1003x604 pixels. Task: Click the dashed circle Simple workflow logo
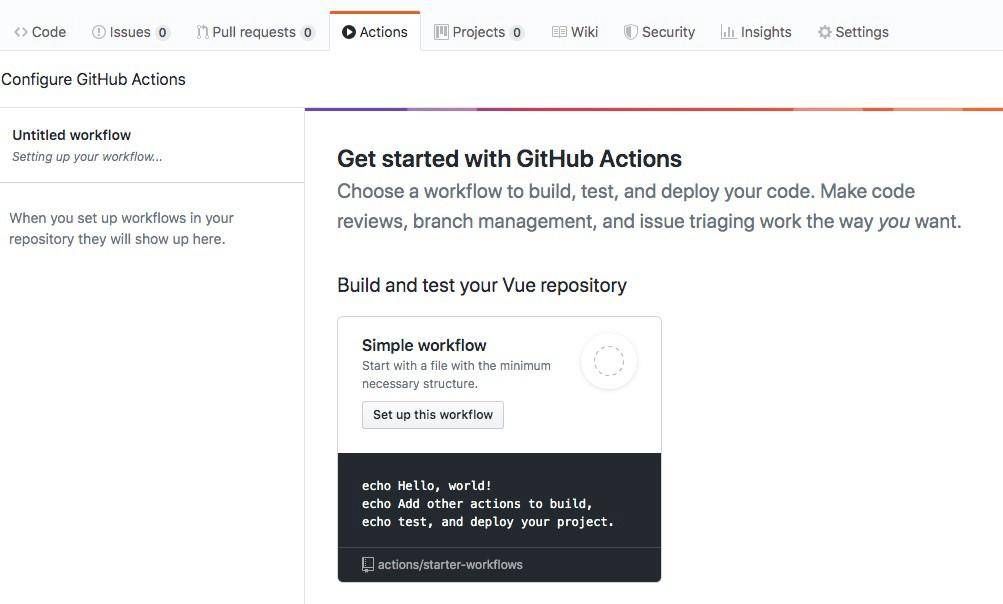[x=609, y=361]
